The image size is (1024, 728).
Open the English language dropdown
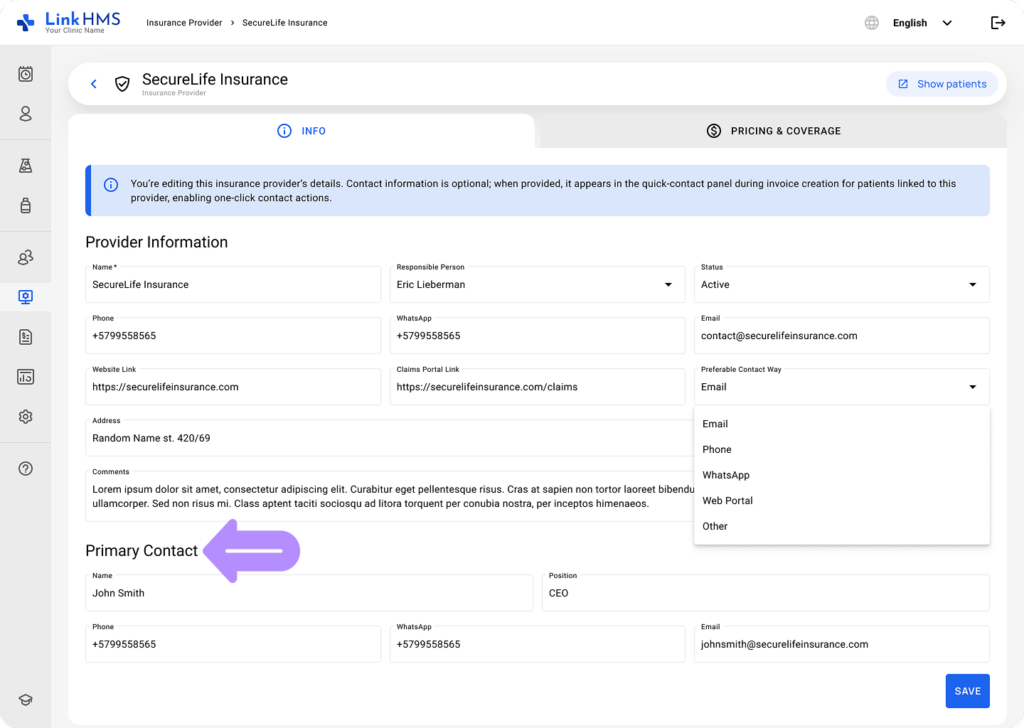pos(921,23)
